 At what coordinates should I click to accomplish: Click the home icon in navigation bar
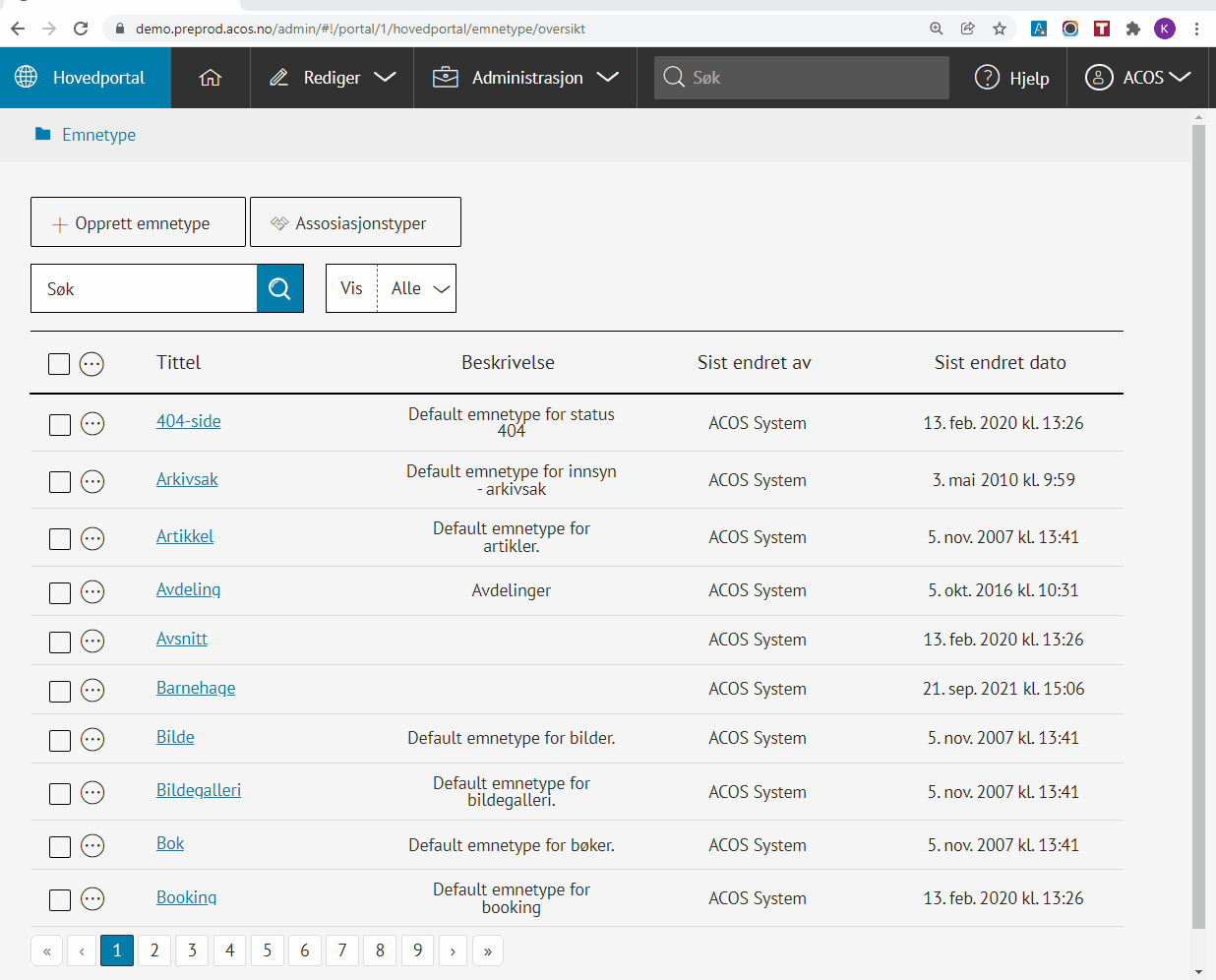pyautogui.click(x=211, y=78)
